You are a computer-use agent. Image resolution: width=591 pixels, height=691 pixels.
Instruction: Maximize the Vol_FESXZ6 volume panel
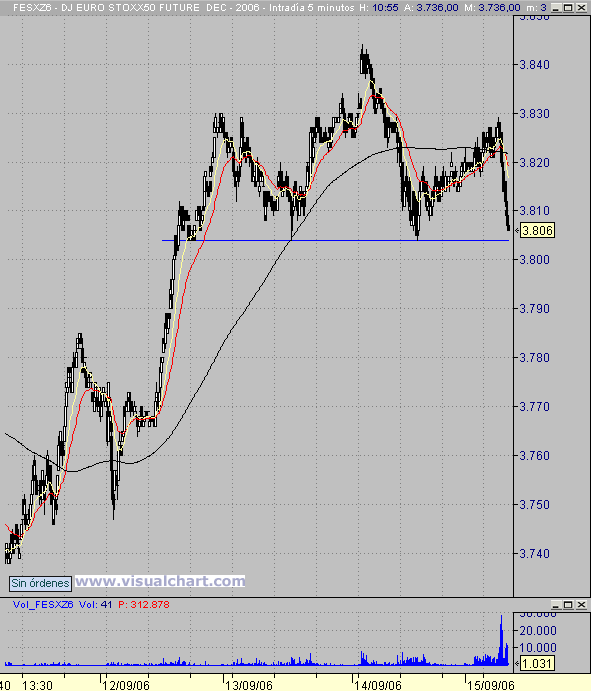pos(569,605)
